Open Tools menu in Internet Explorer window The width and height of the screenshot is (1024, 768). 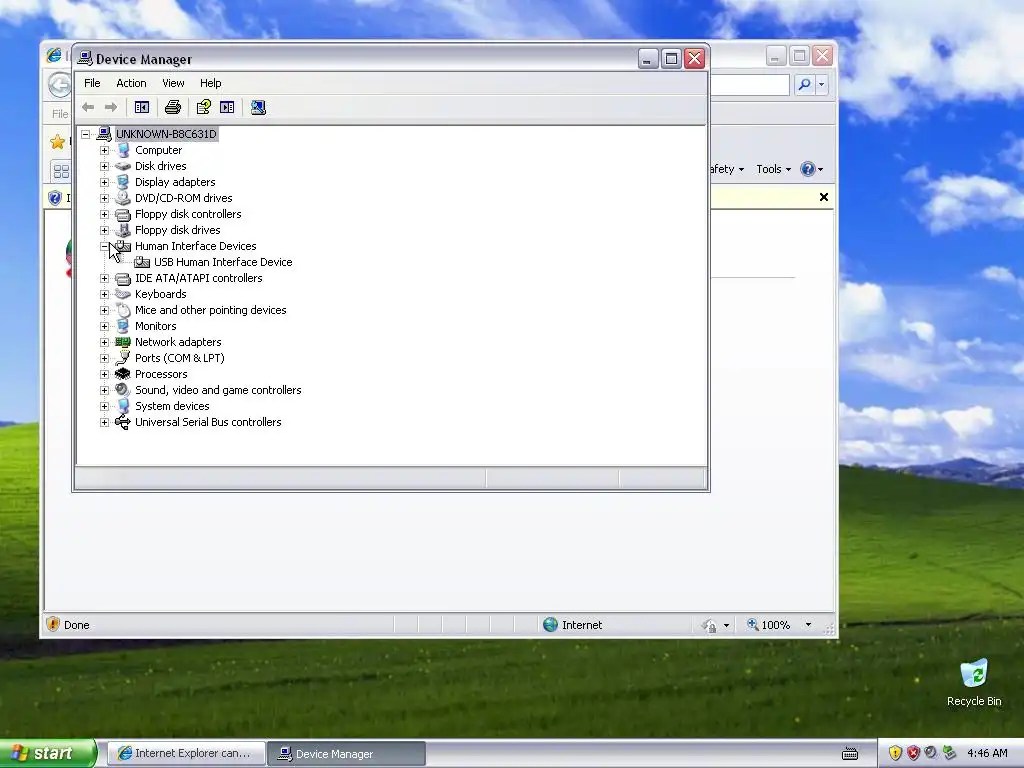773,169
